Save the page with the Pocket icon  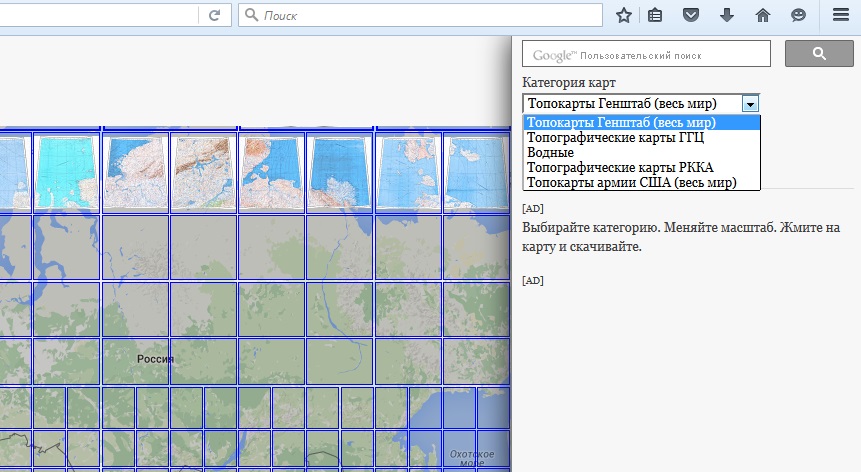[x=690, y=16]
